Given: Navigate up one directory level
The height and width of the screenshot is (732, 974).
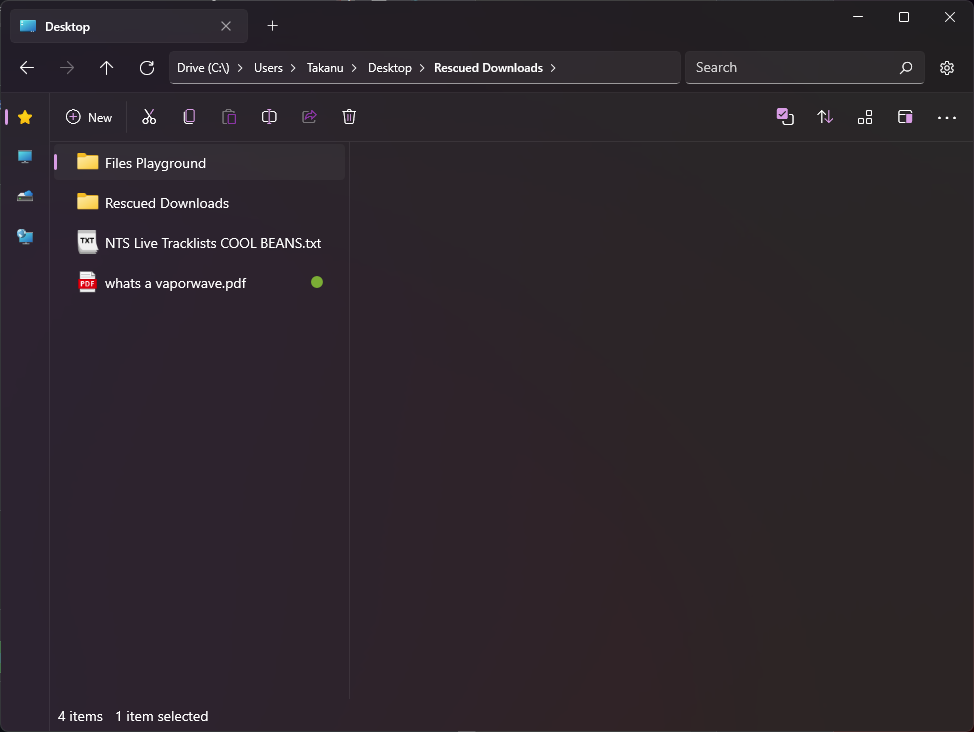Looking at the screenshot, I should (106, 68).
